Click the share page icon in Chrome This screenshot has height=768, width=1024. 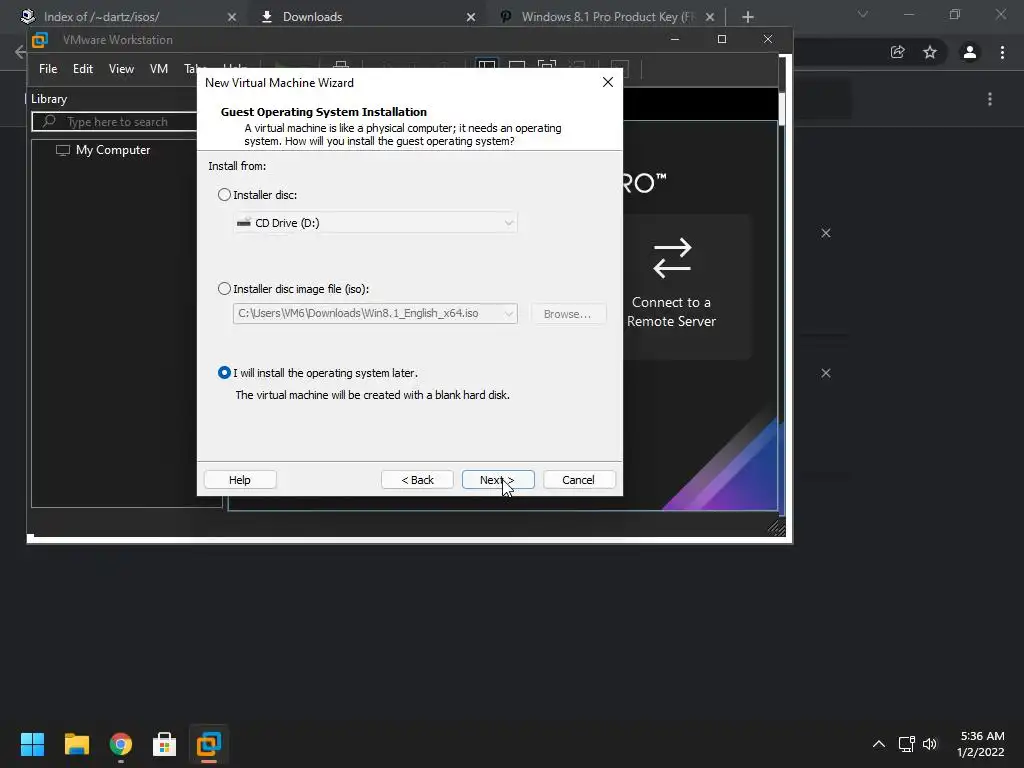click(x=898, y=52)
